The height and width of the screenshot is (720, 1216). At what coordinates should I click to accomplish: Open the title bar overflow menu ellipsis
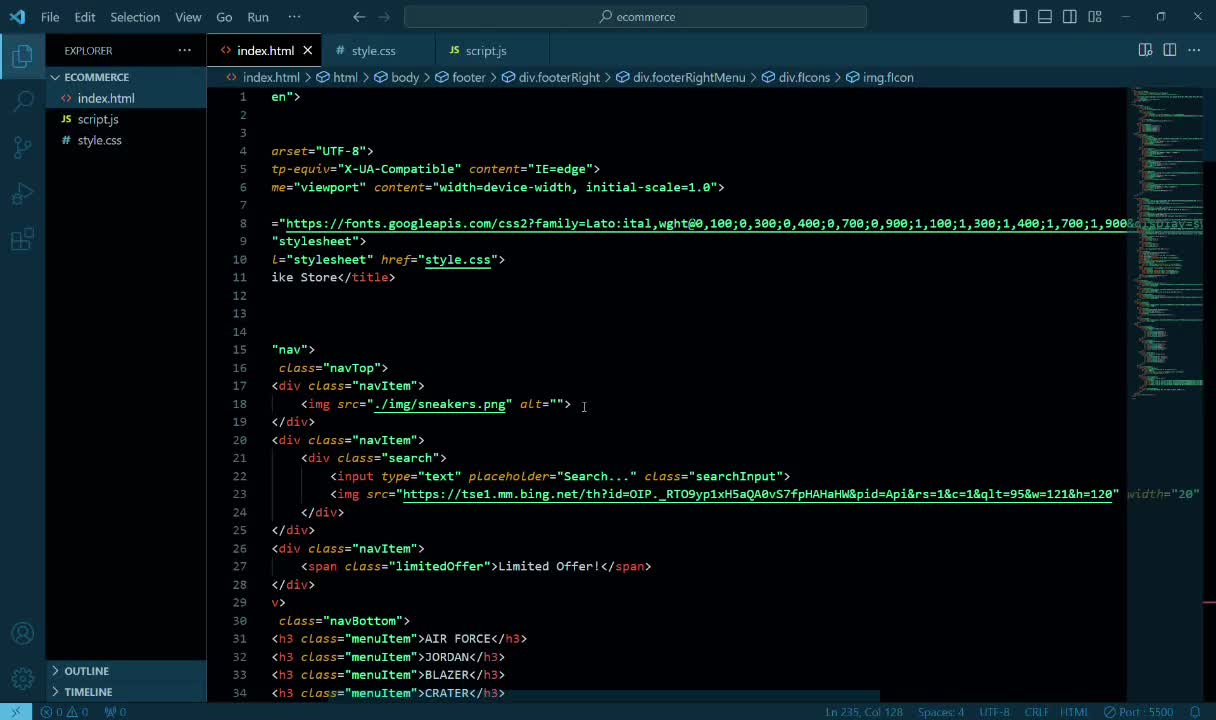(x=294, y=17)
